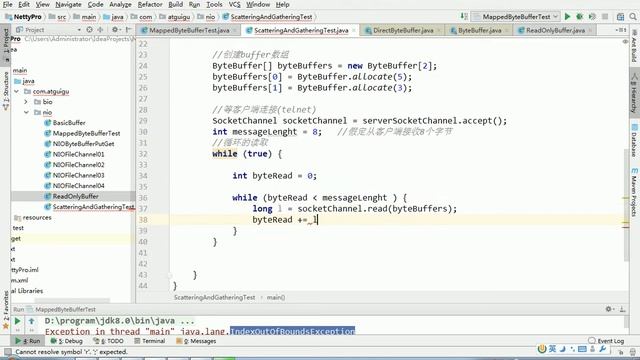
Task: Click the main() breadcrumb below the editor
Action: (x=276, y=298)
